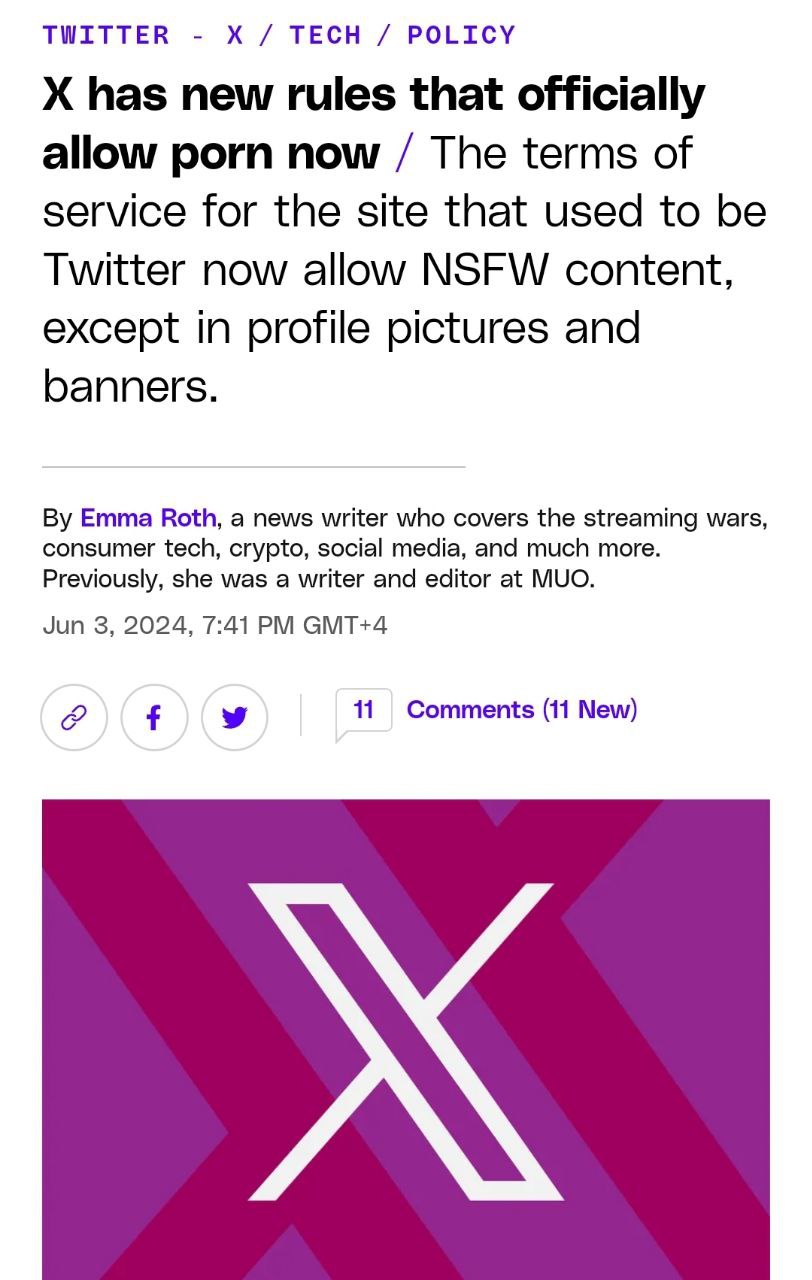The image size is (812, 1280).
Task: Go to the TWITTER - X category
Action: (x=143, y=35)
